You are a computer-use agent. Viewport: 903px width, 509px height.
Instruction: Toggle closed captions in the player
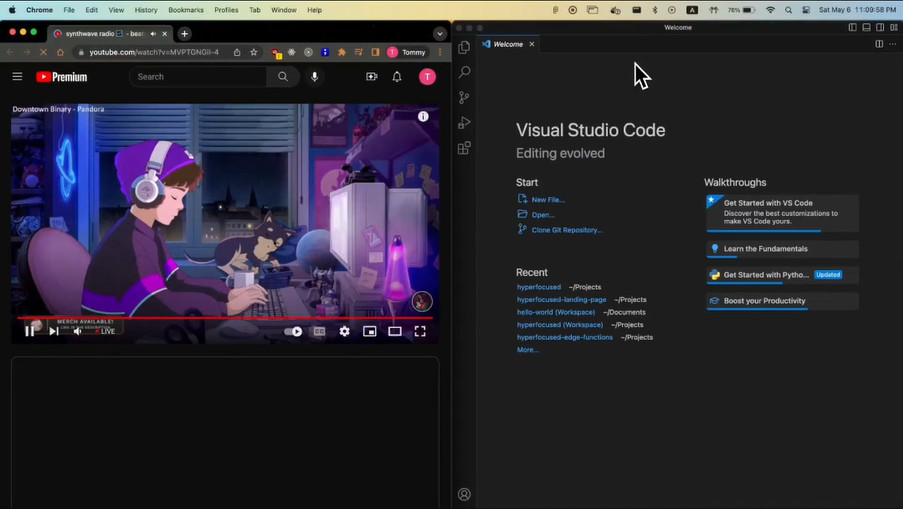pos(319,331)
